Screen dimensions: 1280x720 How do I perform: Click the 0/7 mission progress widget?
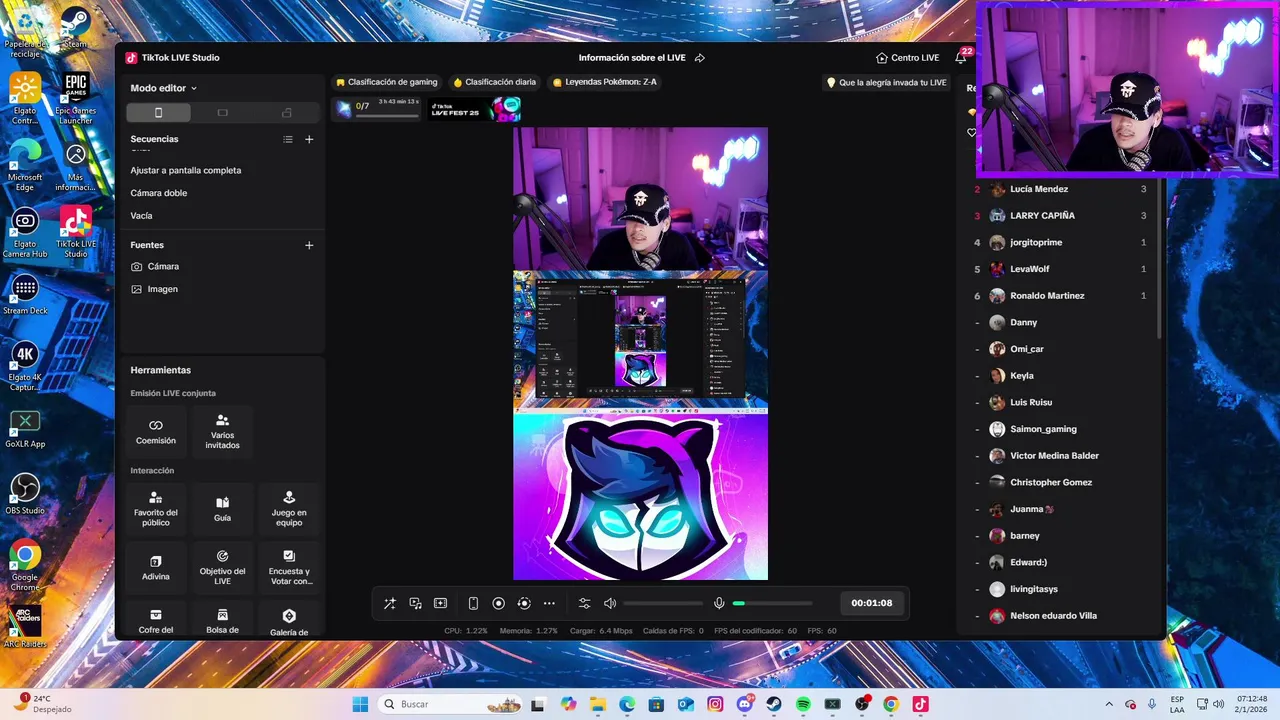click(x=378, y=107)
